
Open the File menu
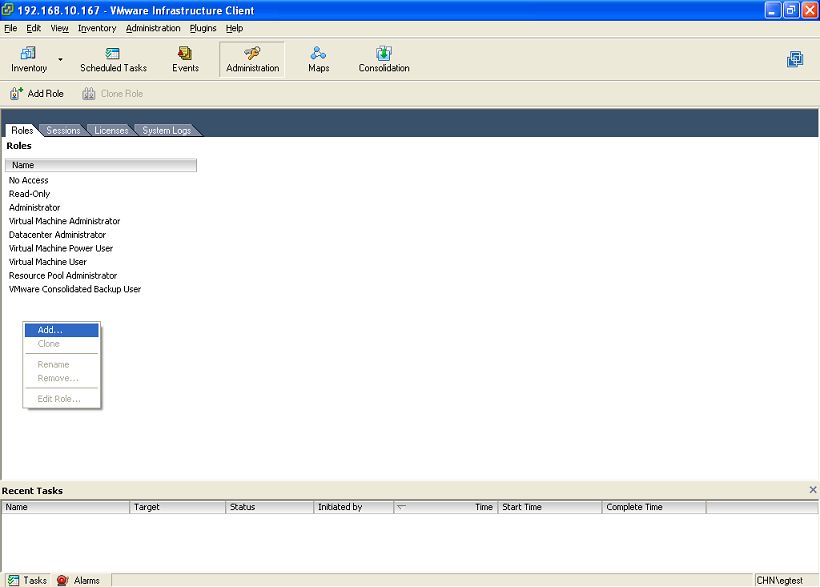point(10,28)
